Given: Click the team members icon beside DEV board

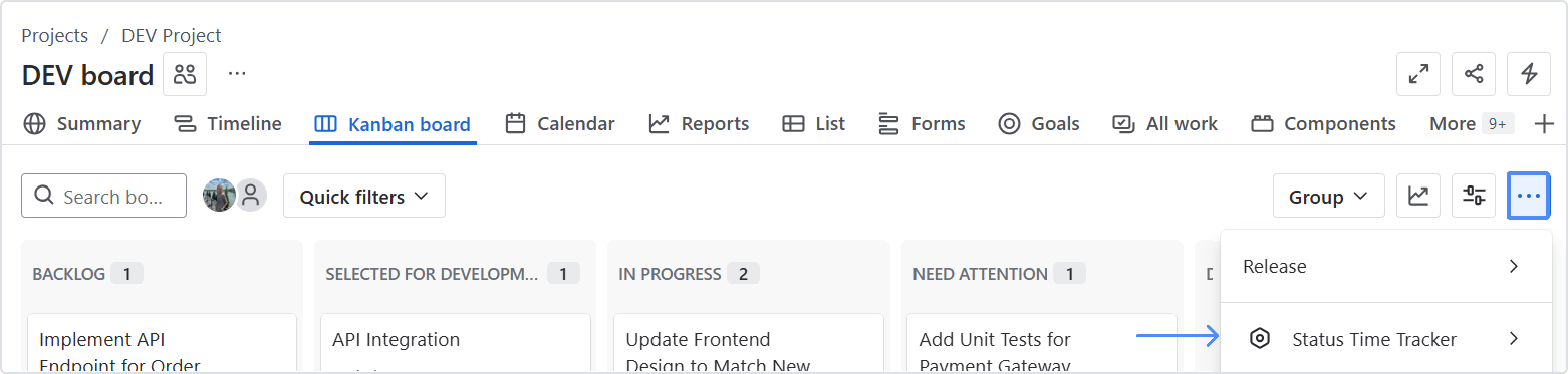Looking at the screenshot, I should coord(184,74).
